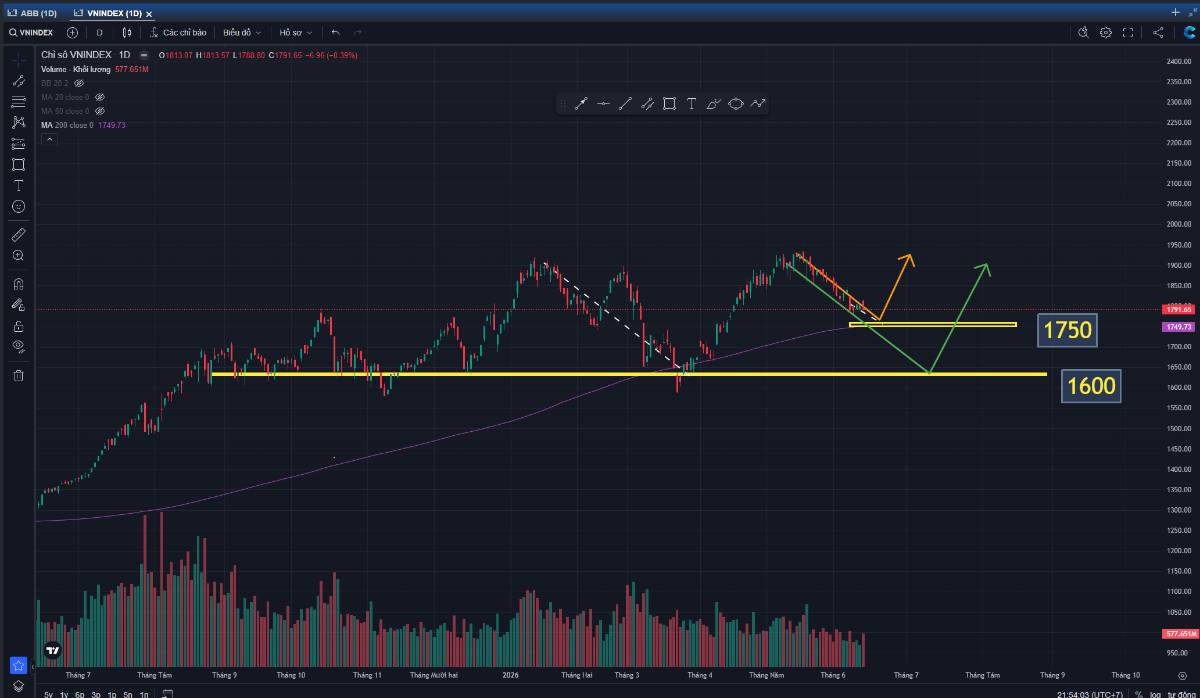Show the hidden BB 20 2 indicator

point(79,83)
